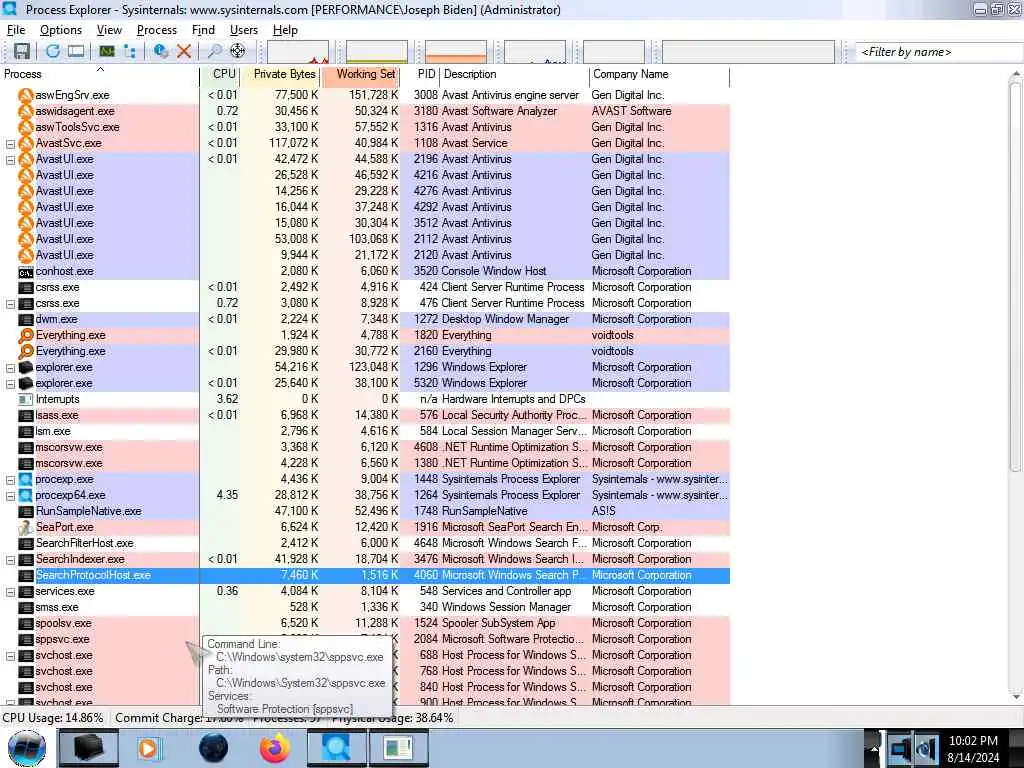Select the lsass.exe row
The image size is (1024, 768).
(x=364, y=415)
